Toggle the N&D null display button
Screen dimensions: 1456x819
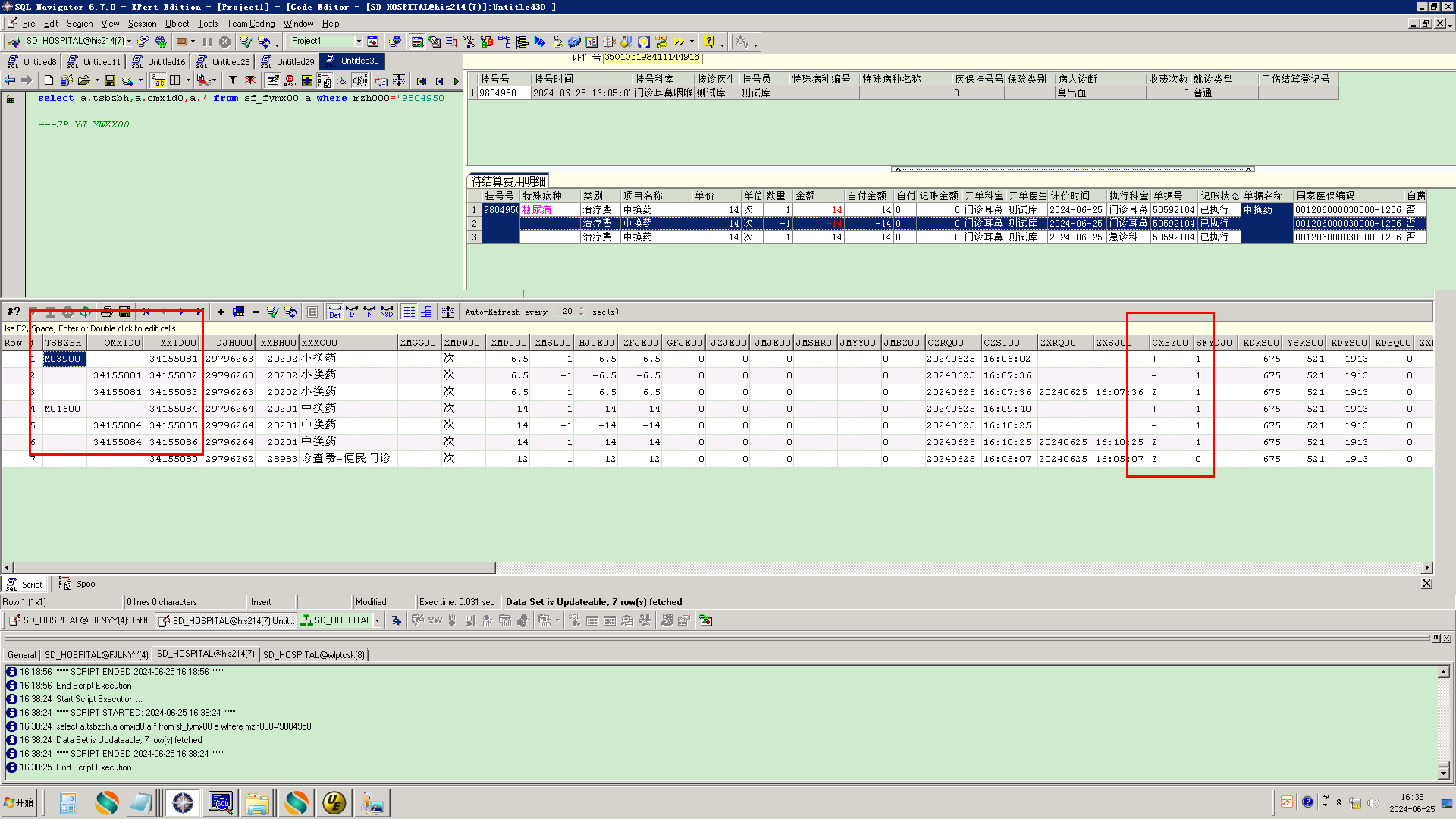(387, 312)
